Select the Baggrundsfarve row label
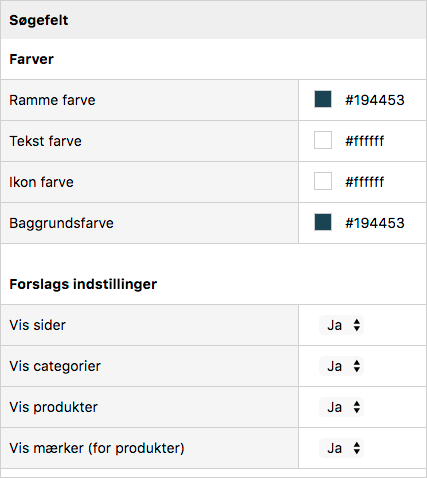427x478 pixels. [61, 223]
